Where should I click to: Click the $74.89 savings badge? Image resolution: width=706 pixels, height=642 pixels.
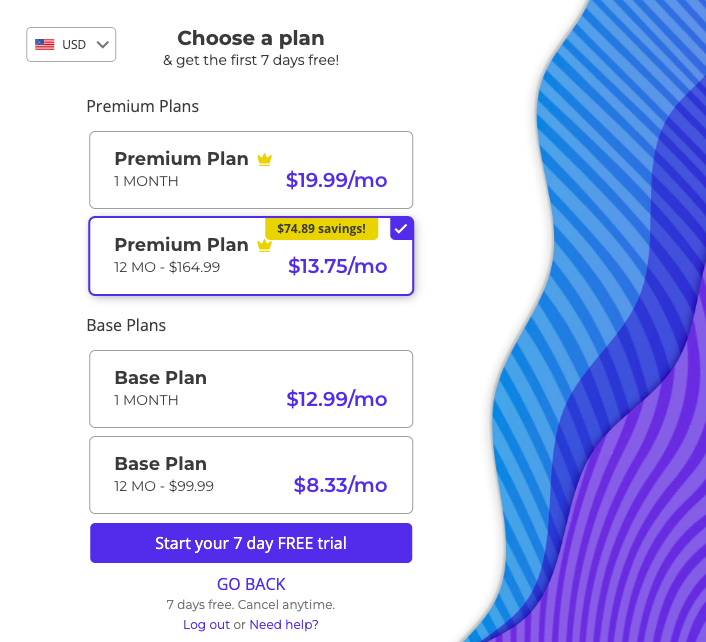pyautogui.click(x=321, y=229)
